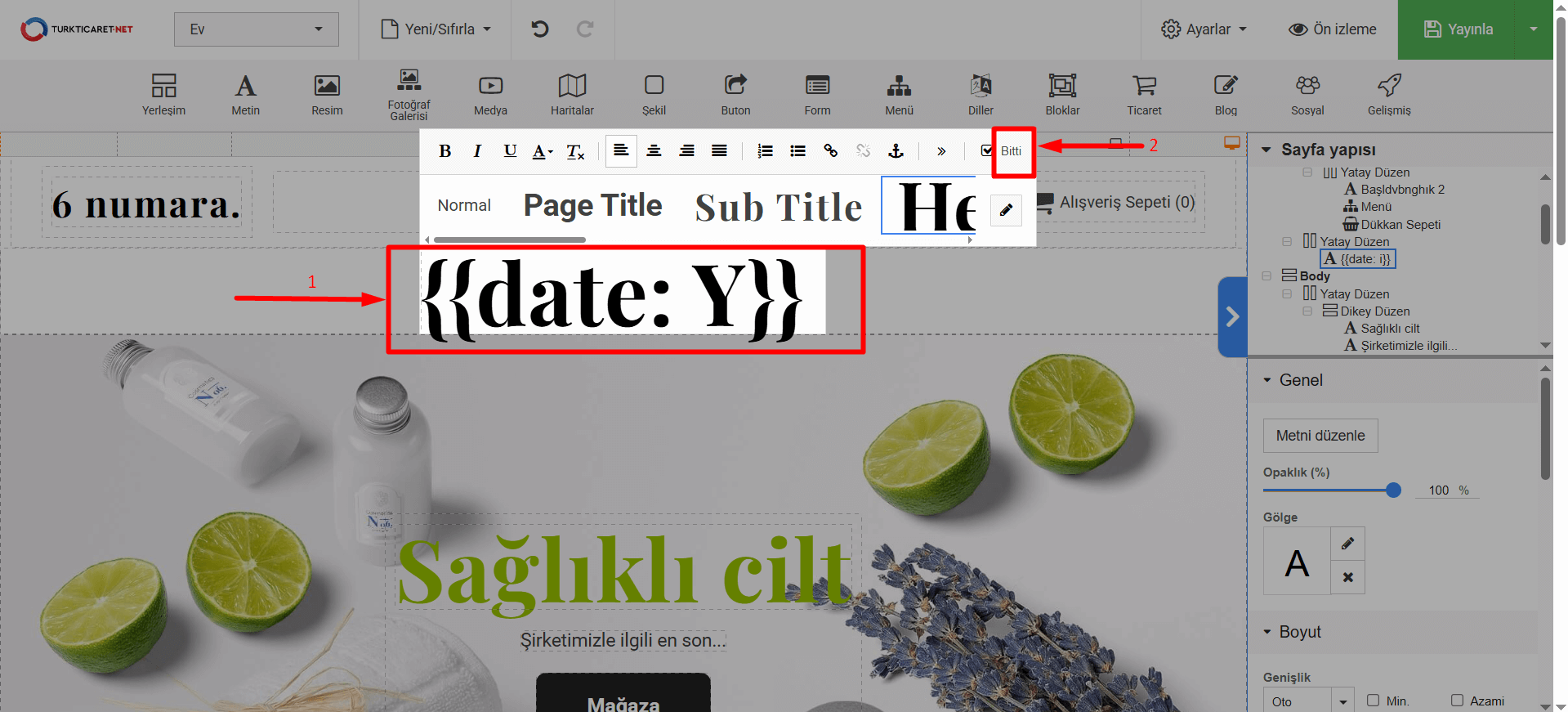Apply the Normal text style
This screenshot has height=712, width=1568.
tap(464, 205)
